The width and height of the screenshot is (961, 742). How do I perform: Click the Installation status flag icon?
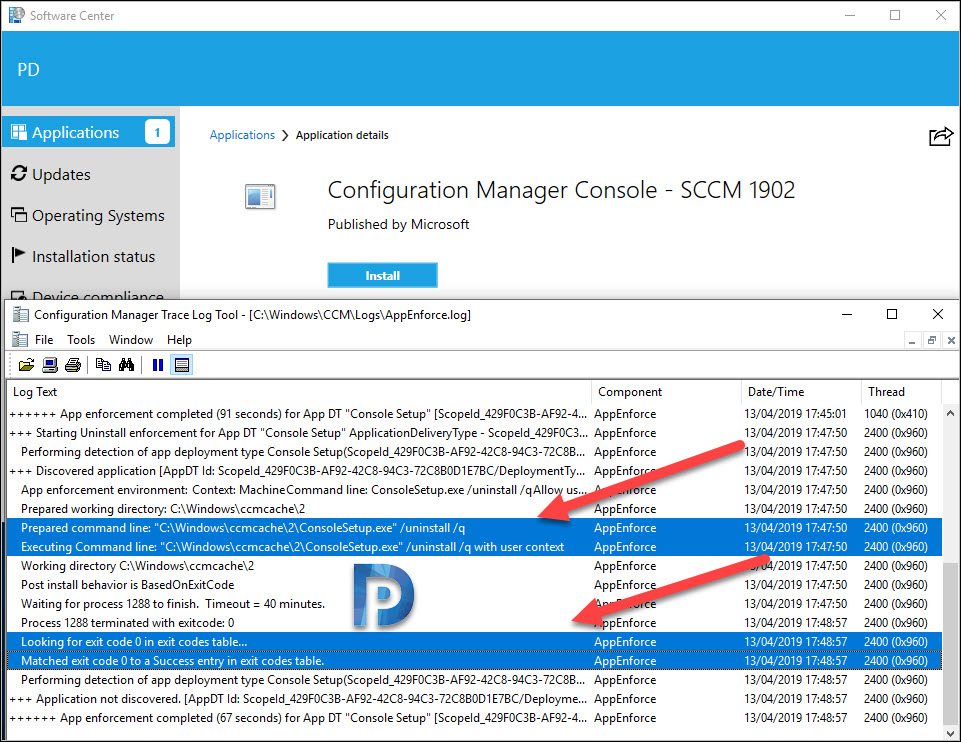coord(18,256)
